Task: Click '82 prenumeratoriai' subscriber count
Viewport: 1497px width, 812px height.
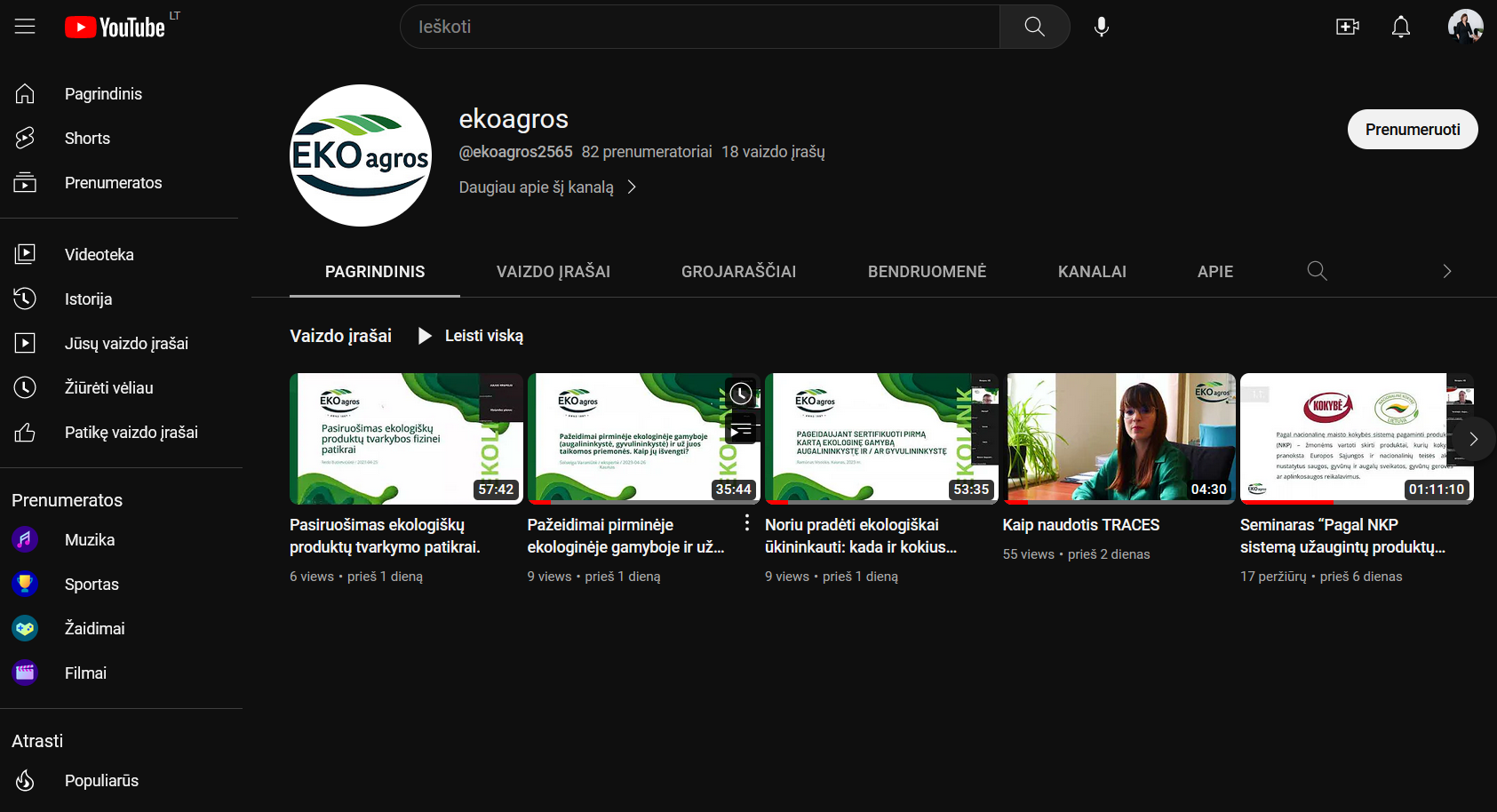Action: click(x=647, y=152)
